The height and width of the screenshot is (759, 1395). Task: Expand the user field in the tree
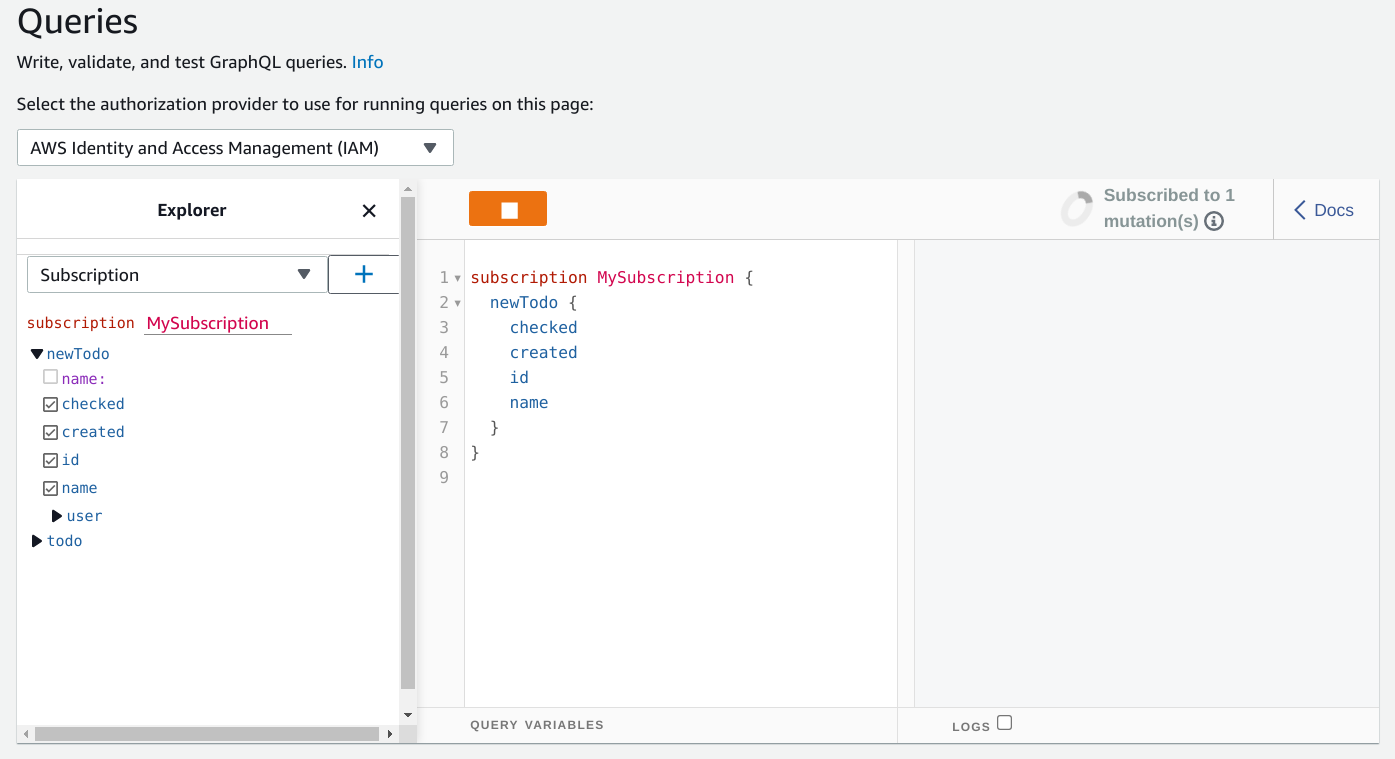pos(57,516)
